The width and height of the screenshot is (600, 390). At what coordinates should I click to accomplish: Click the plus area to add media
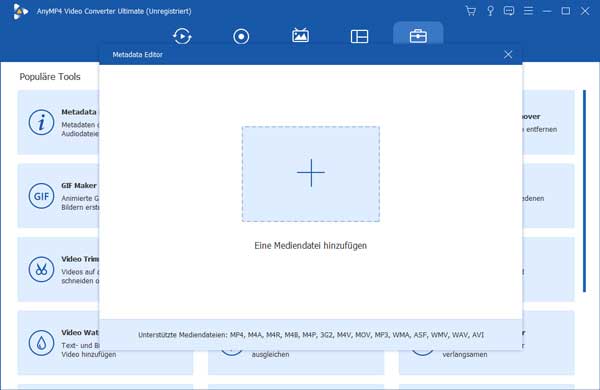tap(311, 174)
